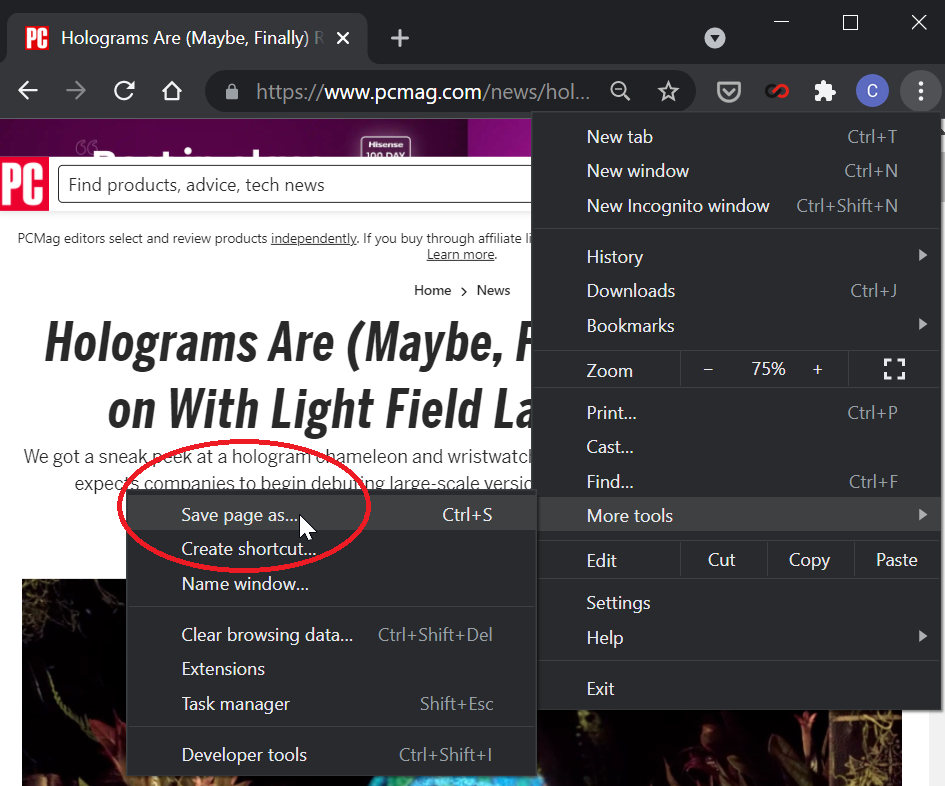The width and height of the screenshot is (945, 786).
Task: Open the profile avatar C
Action: click(872, 91)
